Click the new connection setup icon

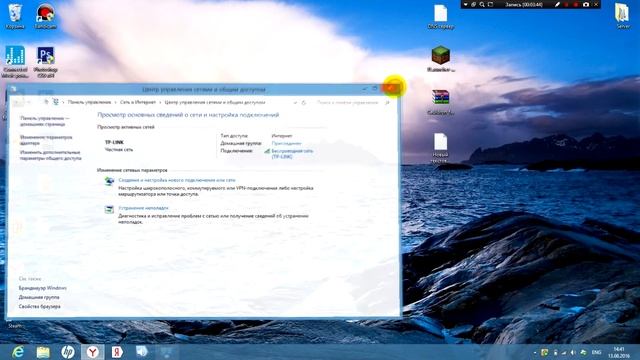(109, 181)
